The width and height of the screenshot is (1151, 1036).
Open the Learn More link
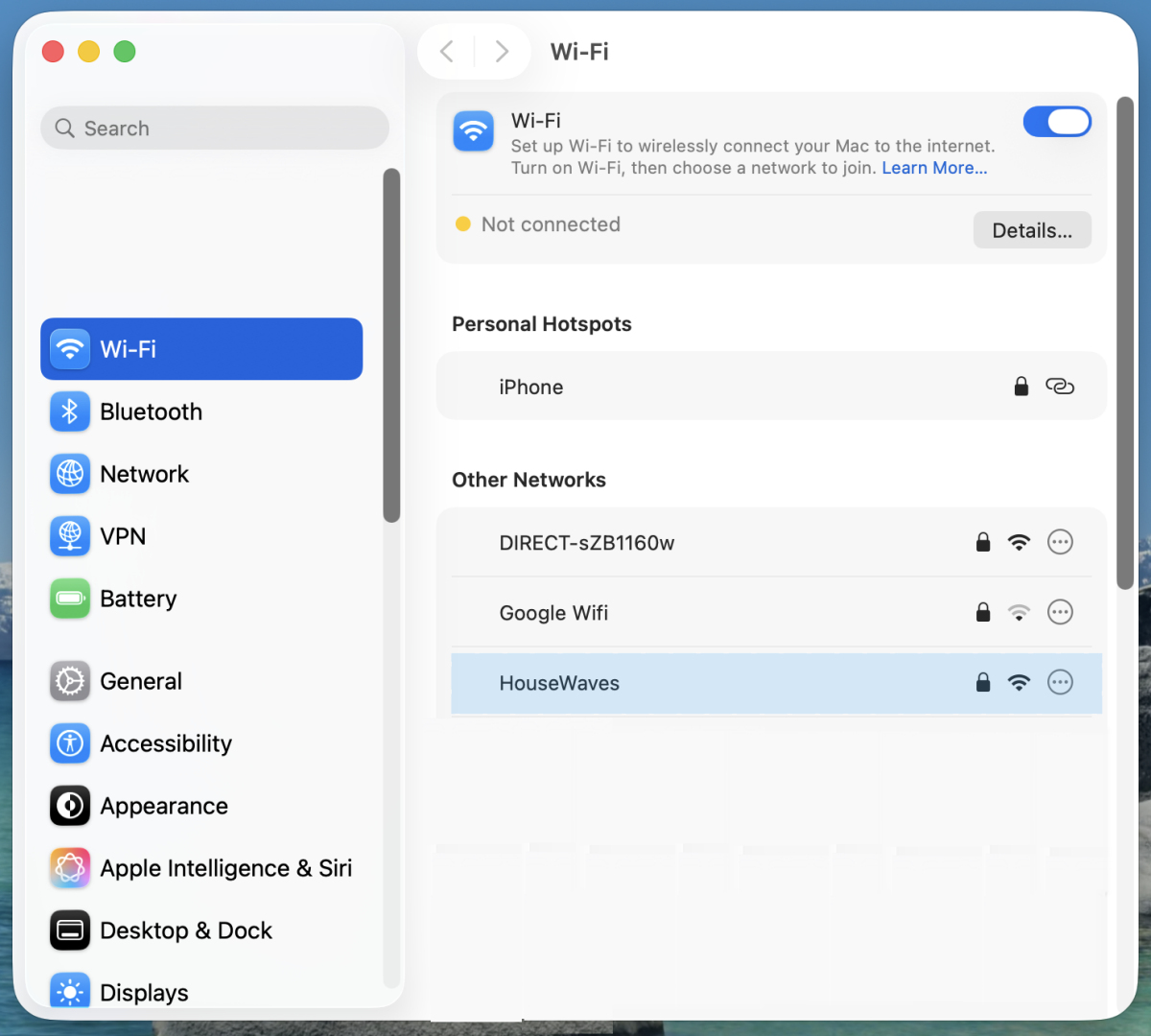click(932, 167)
